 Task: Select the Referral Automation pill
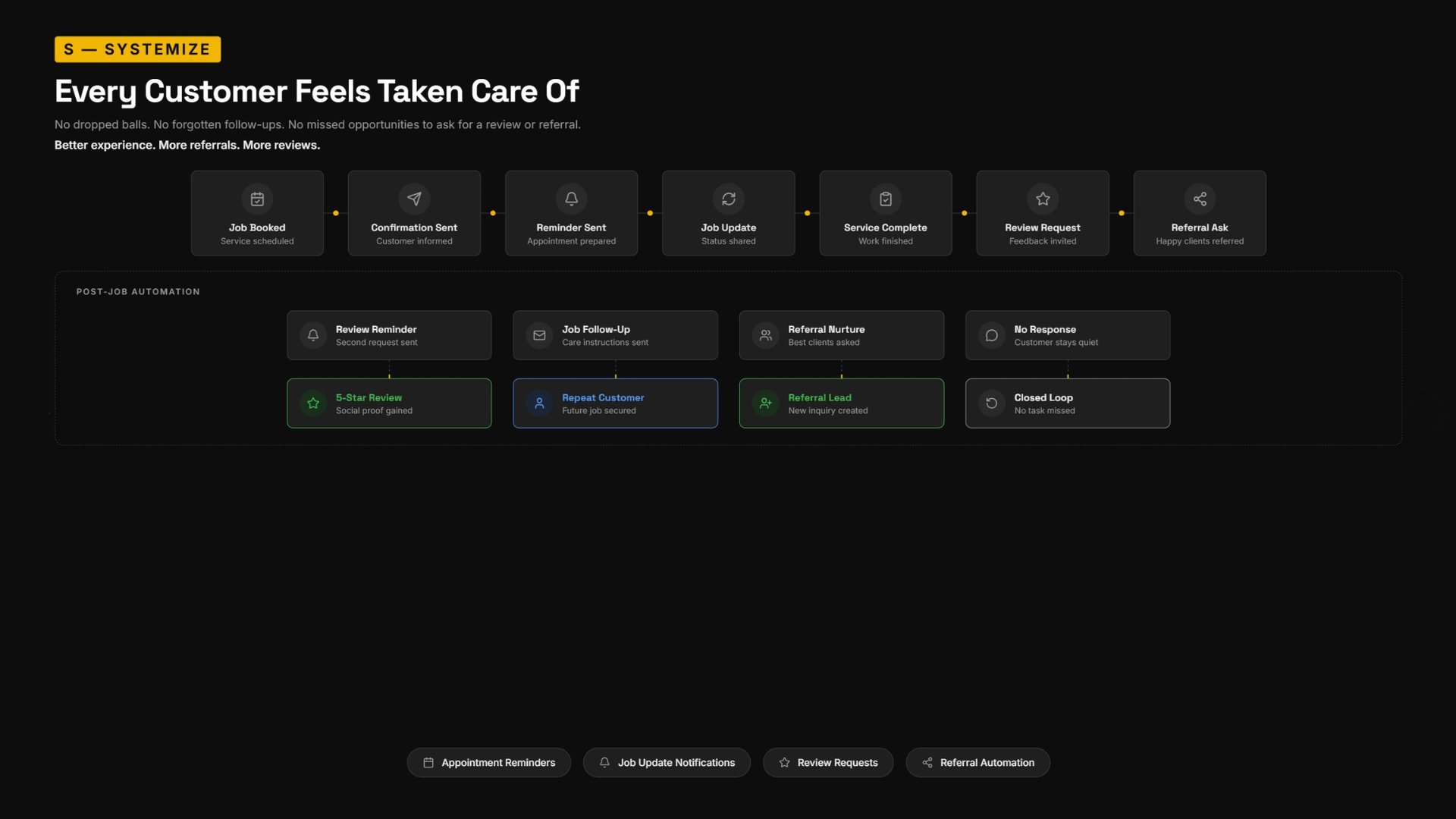(977, 763)
